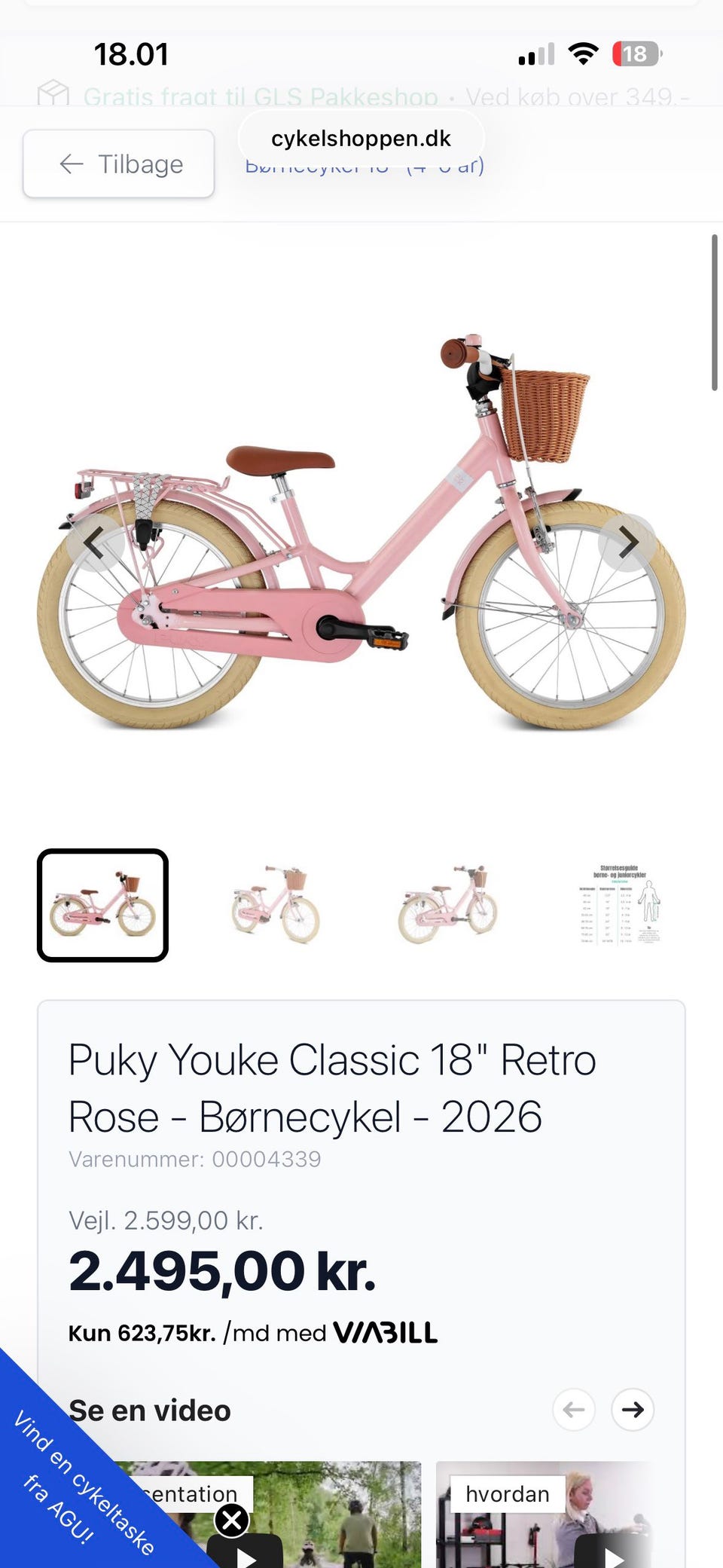Show the next product image

click(627, 542)
